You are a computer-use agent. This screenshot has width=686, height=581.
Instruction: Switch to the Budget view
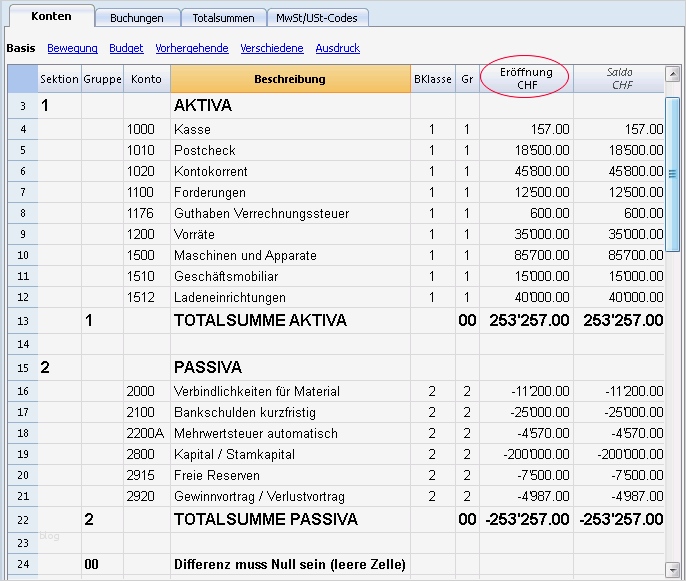click(x=126, y=48)
